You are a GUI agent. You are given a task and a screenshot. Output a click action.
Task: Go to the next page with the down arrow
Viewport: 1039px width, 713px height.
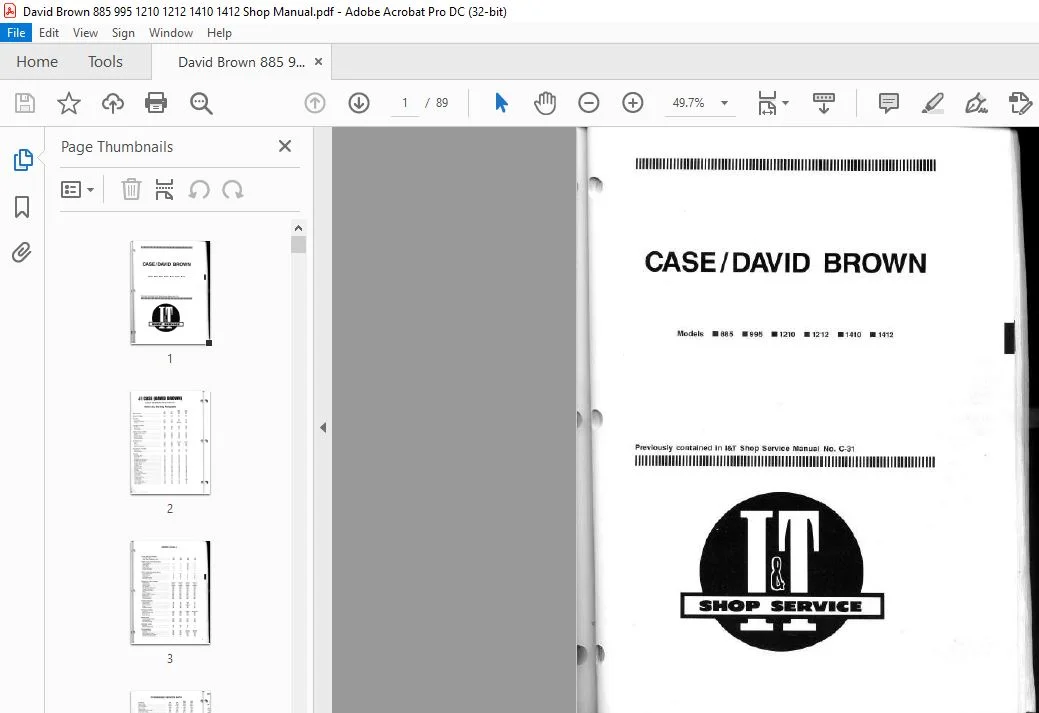(359, 103)
